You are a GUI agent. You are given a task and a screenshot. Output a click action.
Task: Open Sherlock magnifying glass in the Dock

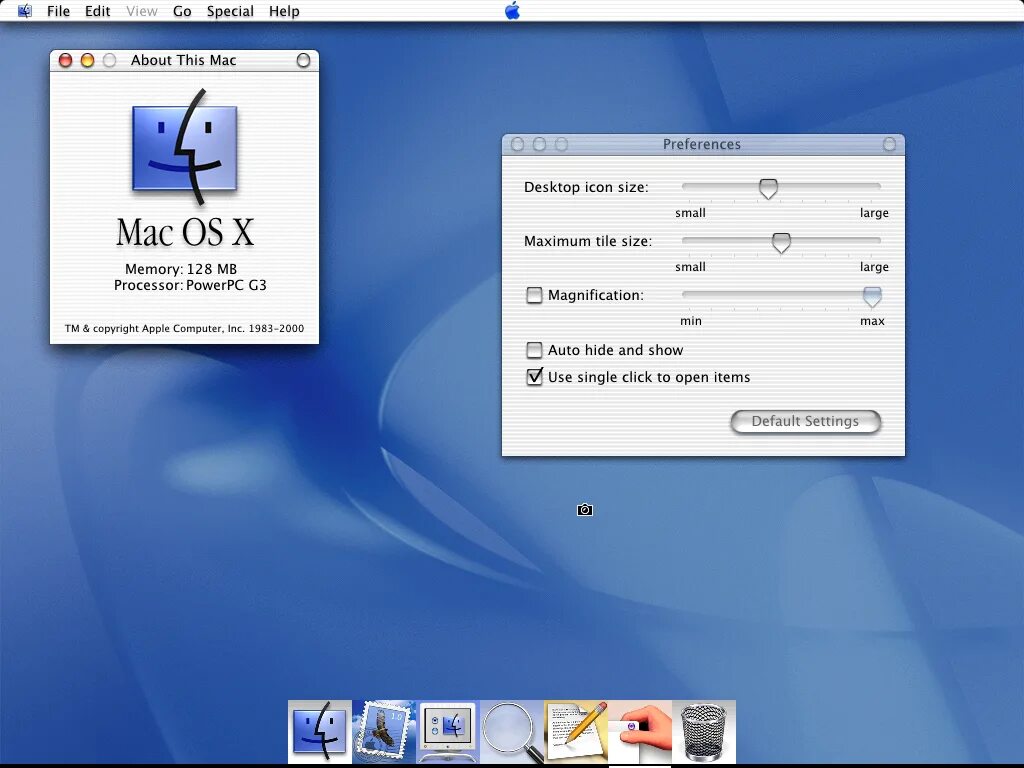pos(511,731)
